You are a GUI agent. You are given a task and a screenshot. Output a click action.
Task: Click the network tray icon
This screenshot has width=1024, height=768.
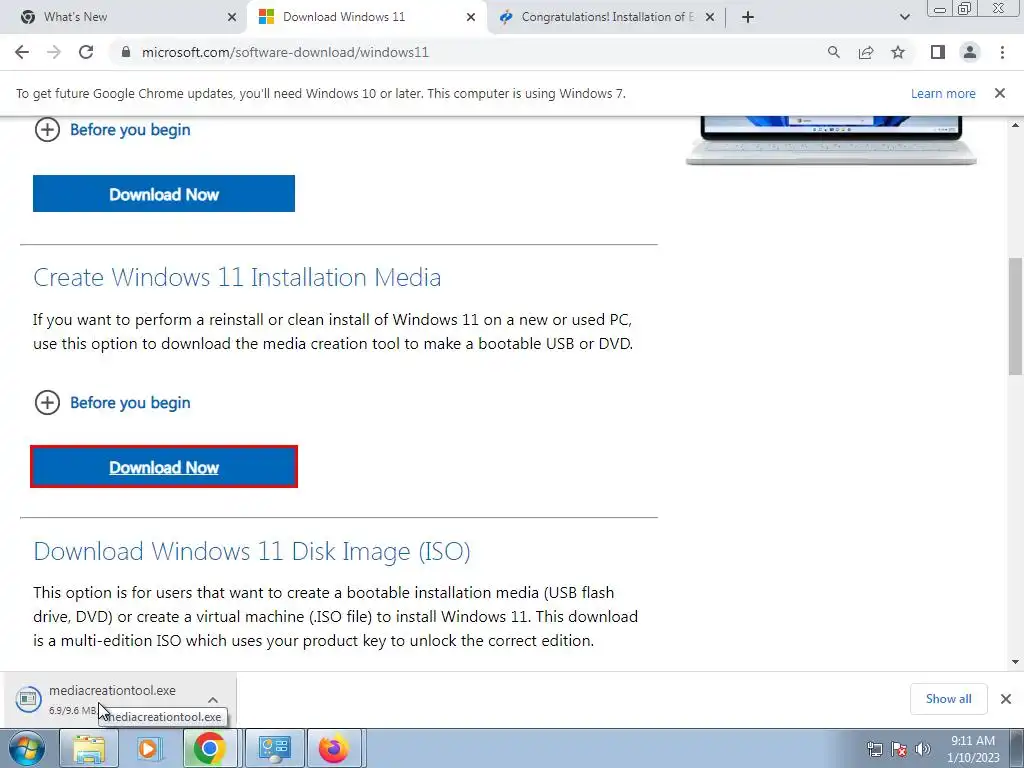click(874, 749)
